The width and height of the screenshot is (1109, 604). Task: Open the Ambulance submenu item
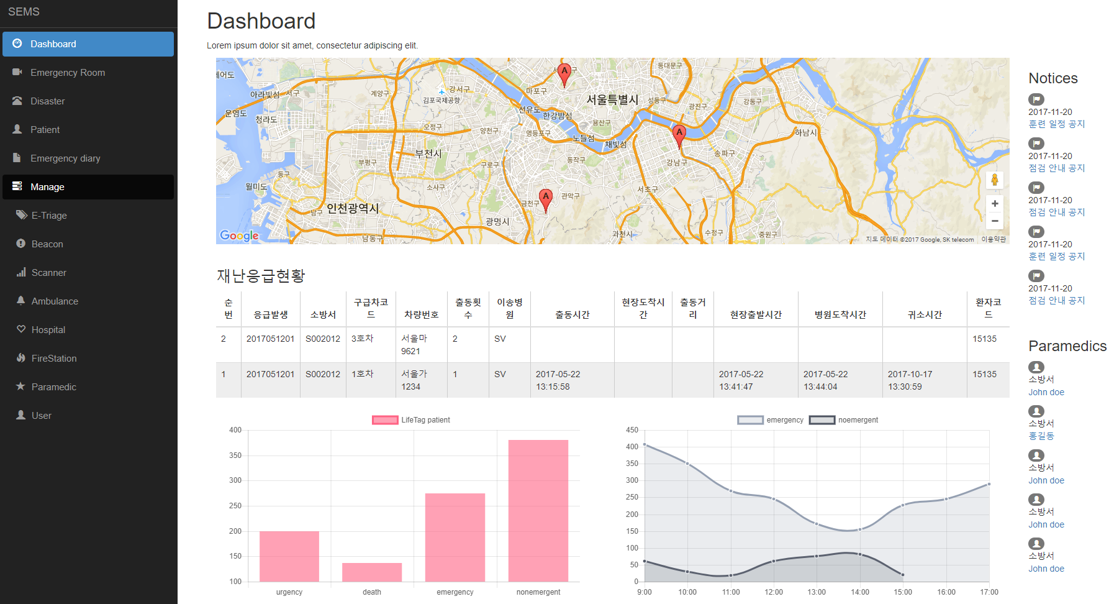[88, 301]
